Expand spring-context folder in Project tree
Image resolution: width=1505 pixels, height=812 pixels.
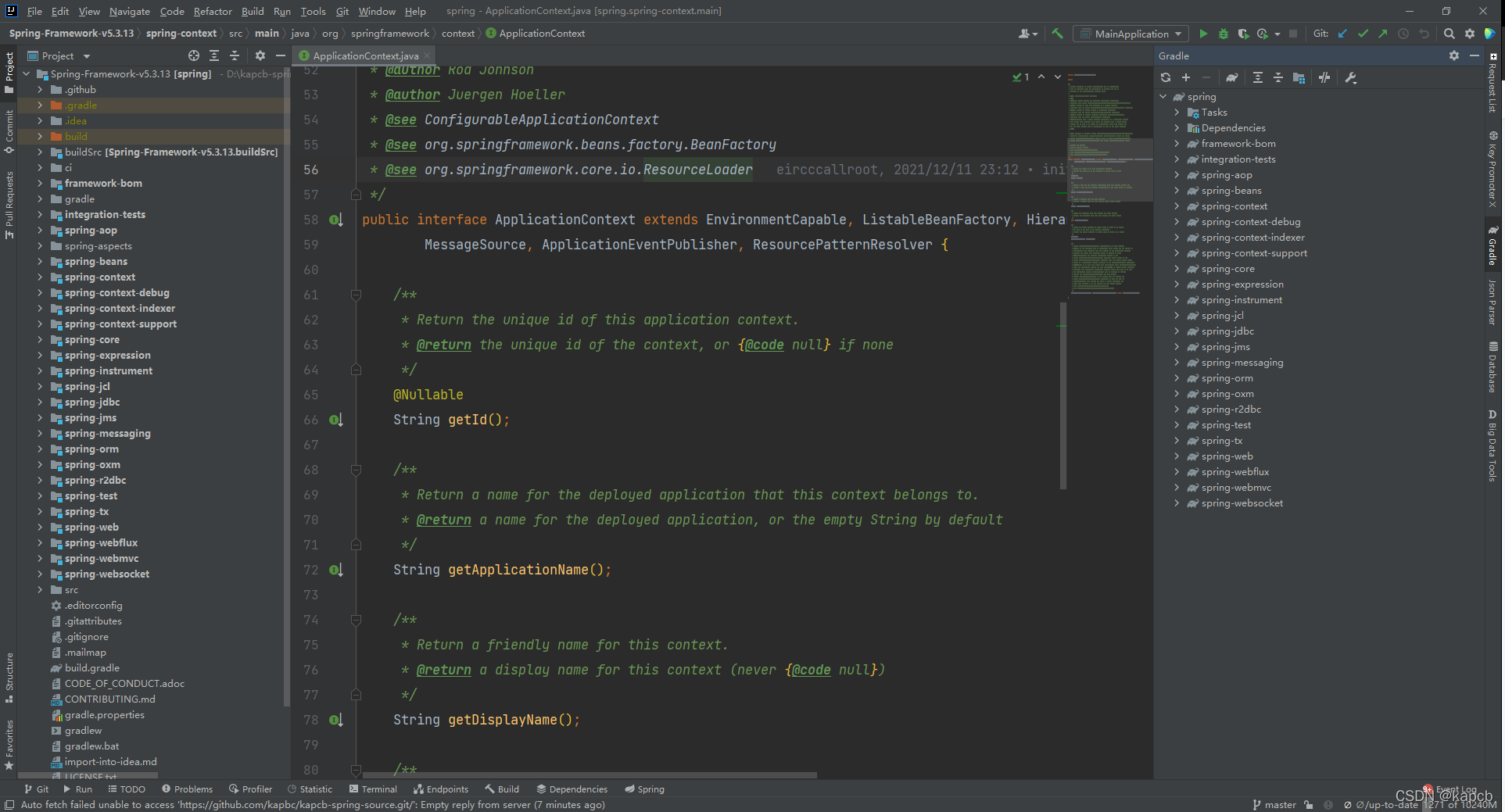[x=40, y=277]
